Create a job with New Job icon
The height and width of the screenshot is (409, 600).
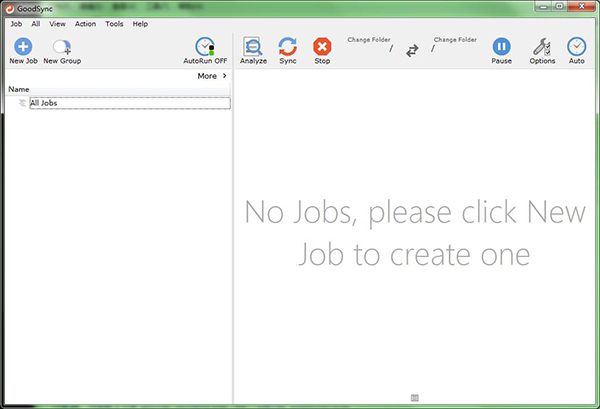23,47
